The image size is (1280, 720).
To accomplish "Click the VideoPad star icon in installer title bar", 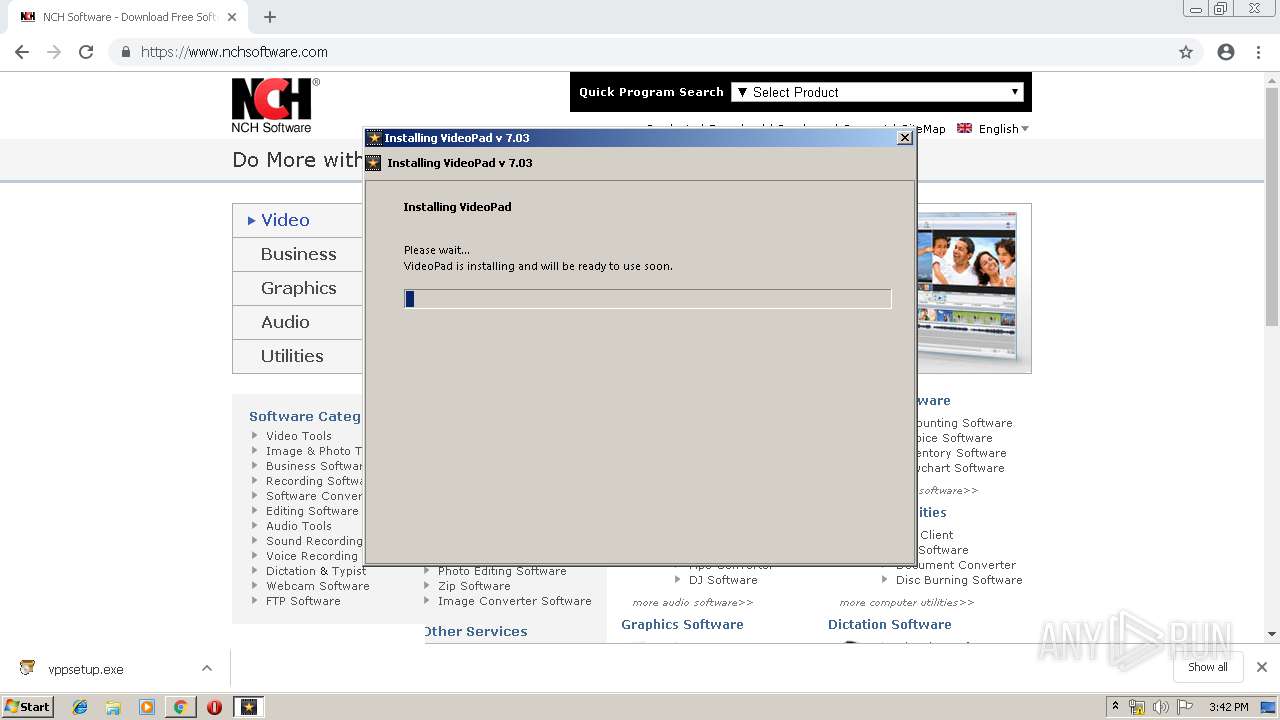I will point(374,138).
